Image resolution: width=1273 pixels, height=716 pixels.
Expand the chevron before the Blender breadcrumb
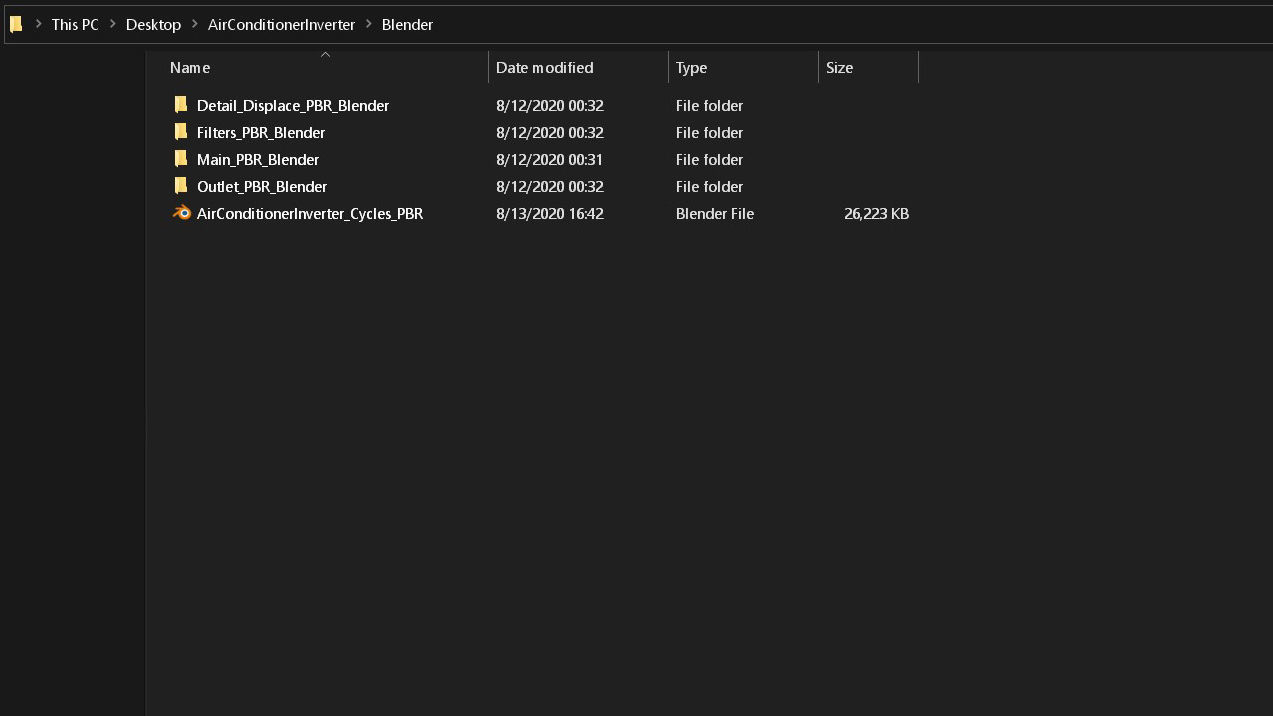coord(368,24)
